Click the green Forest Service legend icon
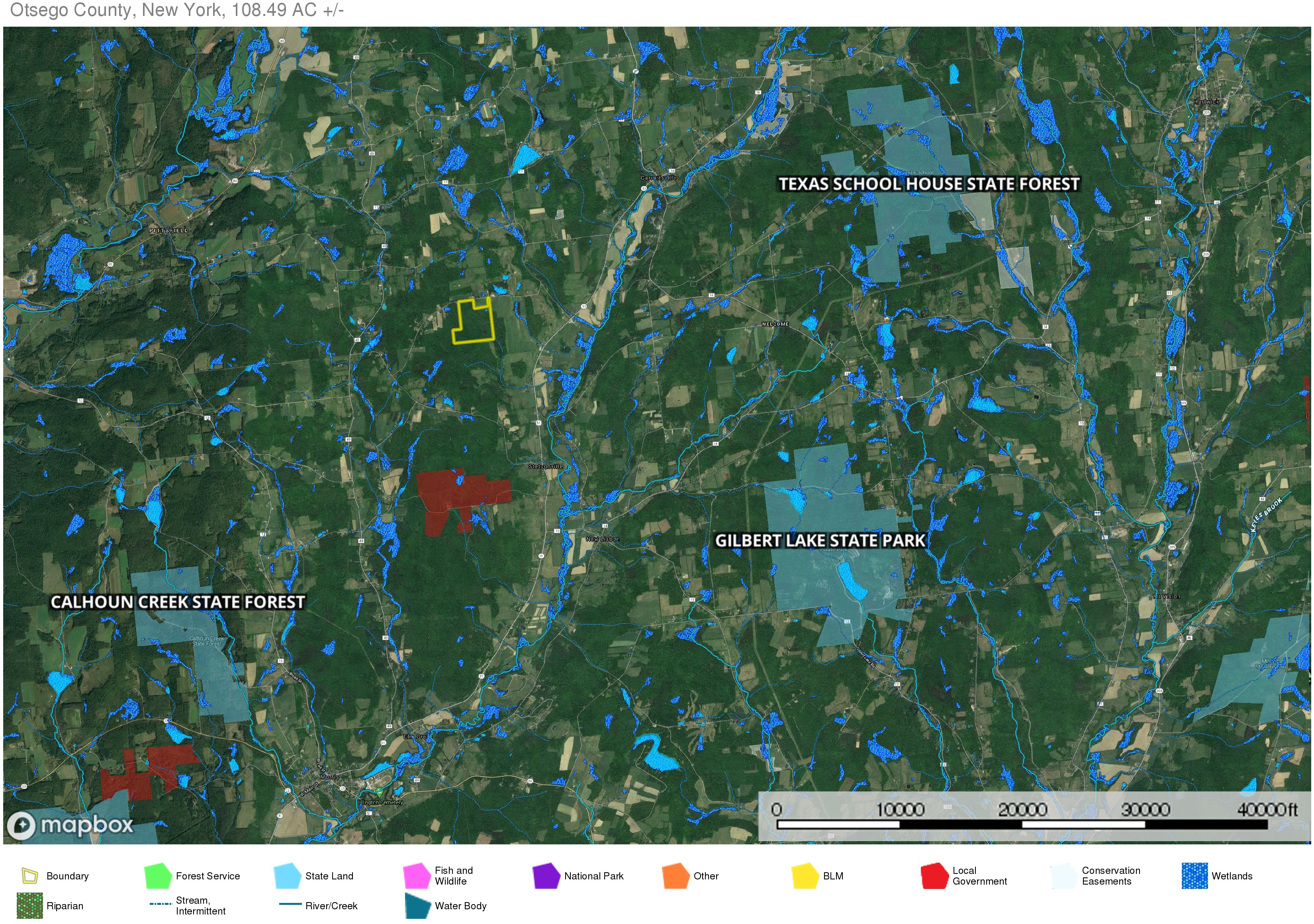The width and height of the screenshot is (1314, 924). pos(159,875)
